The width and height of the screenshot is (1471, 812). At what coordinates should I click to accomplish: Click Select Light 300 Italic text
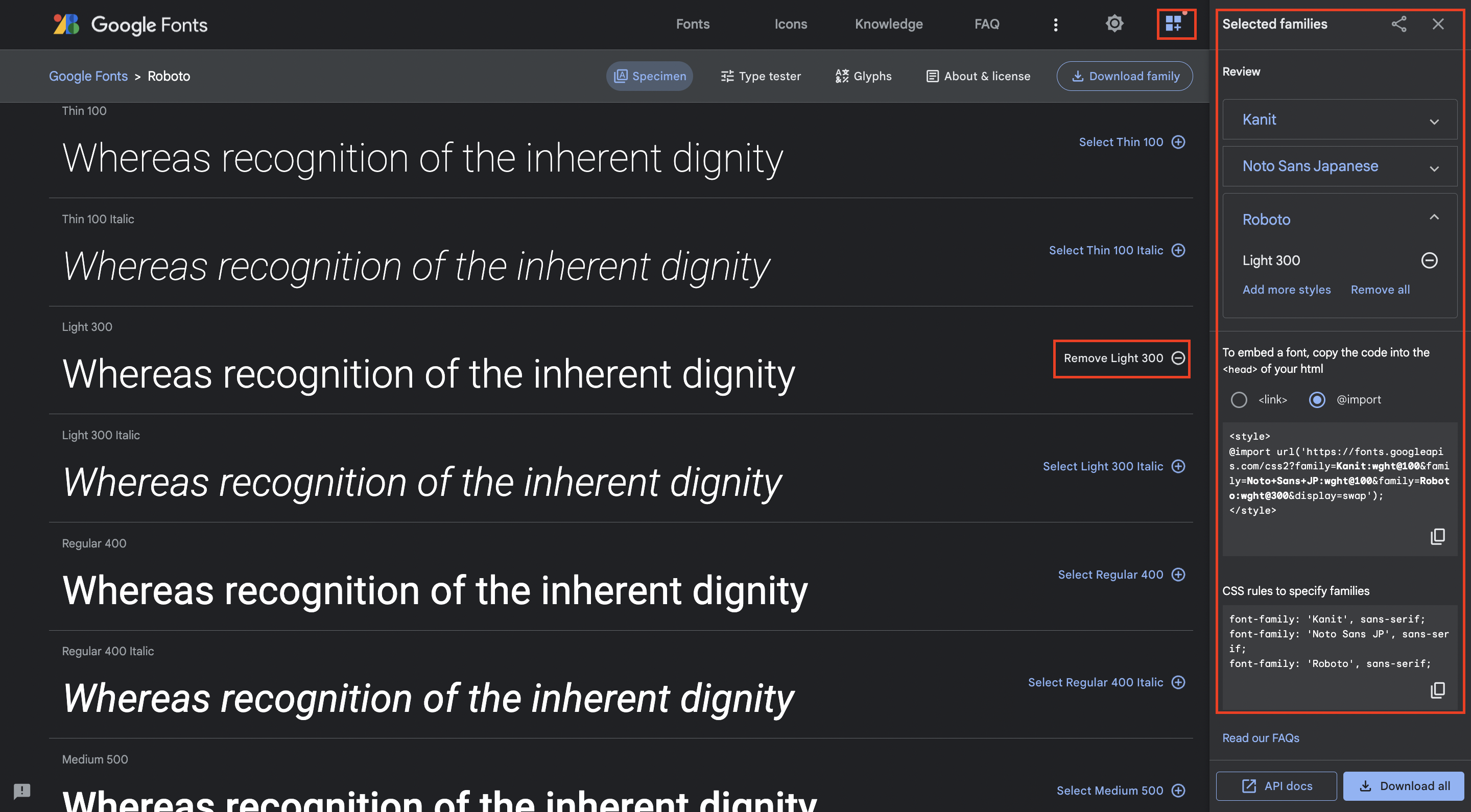pyautogui.click(x=1103, y=466)
